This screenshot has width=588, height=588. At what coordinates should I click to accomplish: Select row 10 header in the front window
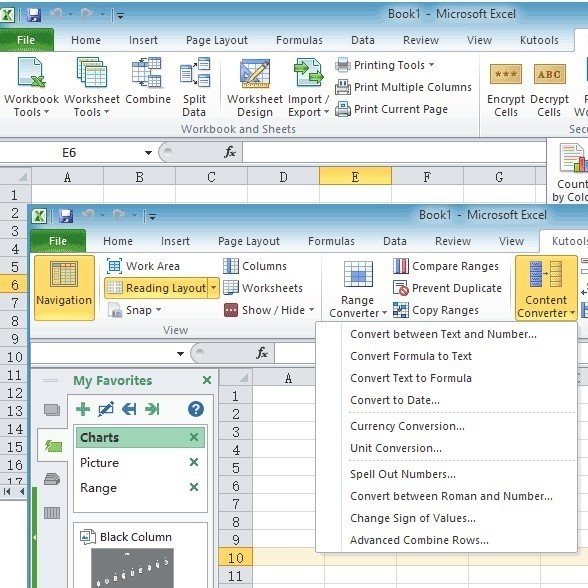click(x=236, y=558)
